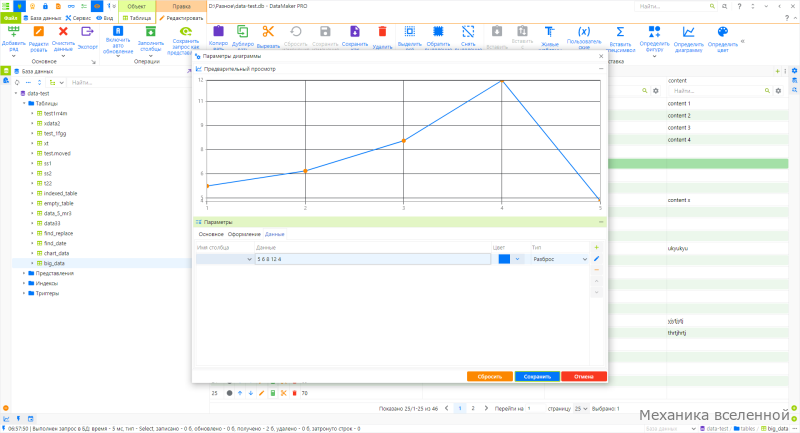Open the Вид ribbon tab
The height and width of the screenshot is (433, 800).
[105, 18]
